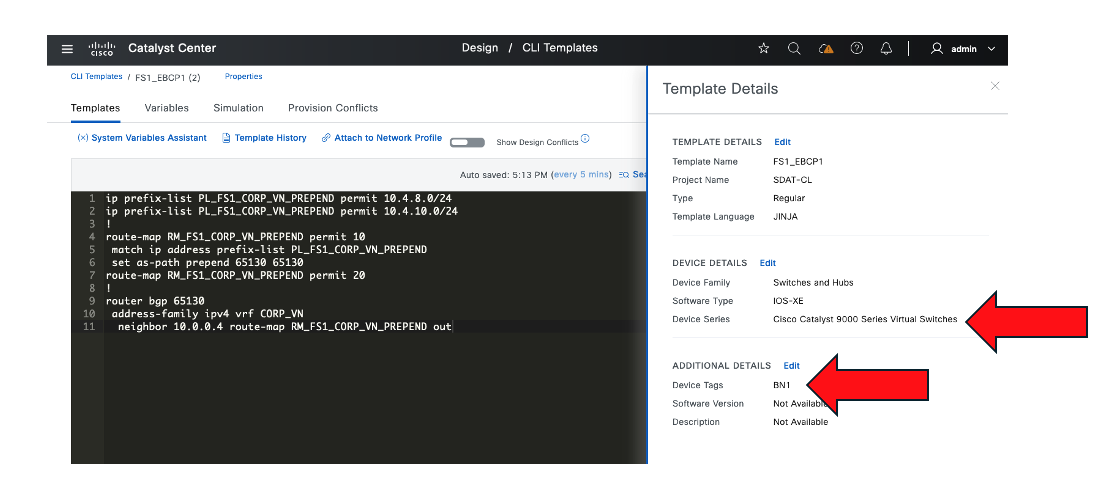The image size is (1105, 492).
Task: Open the notifications bell
Action: [886, 48]
